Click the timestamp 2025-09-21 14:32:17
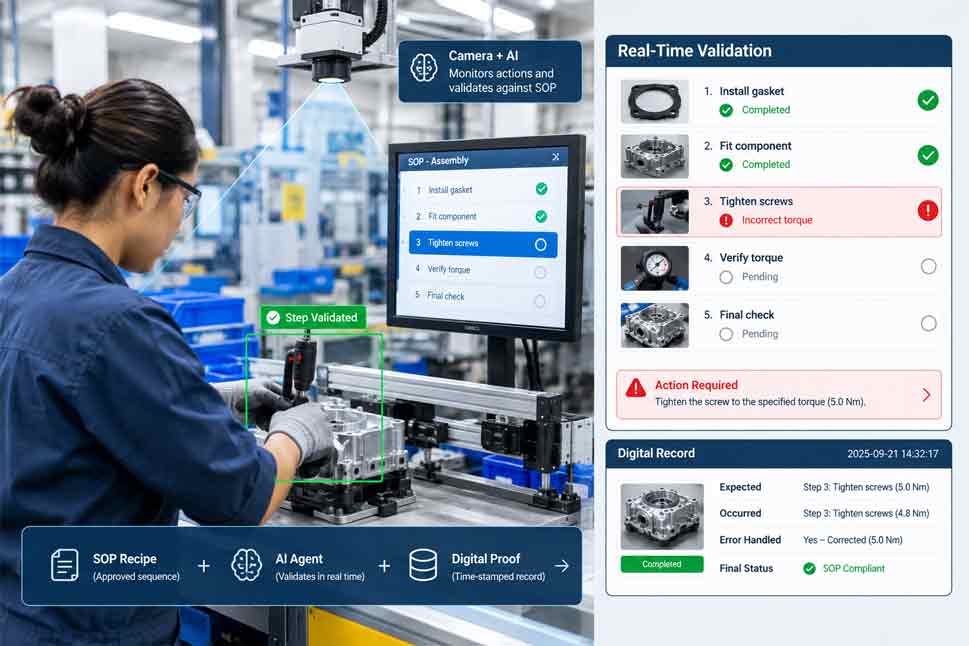969x646 pixels. (x=892, y=454)
